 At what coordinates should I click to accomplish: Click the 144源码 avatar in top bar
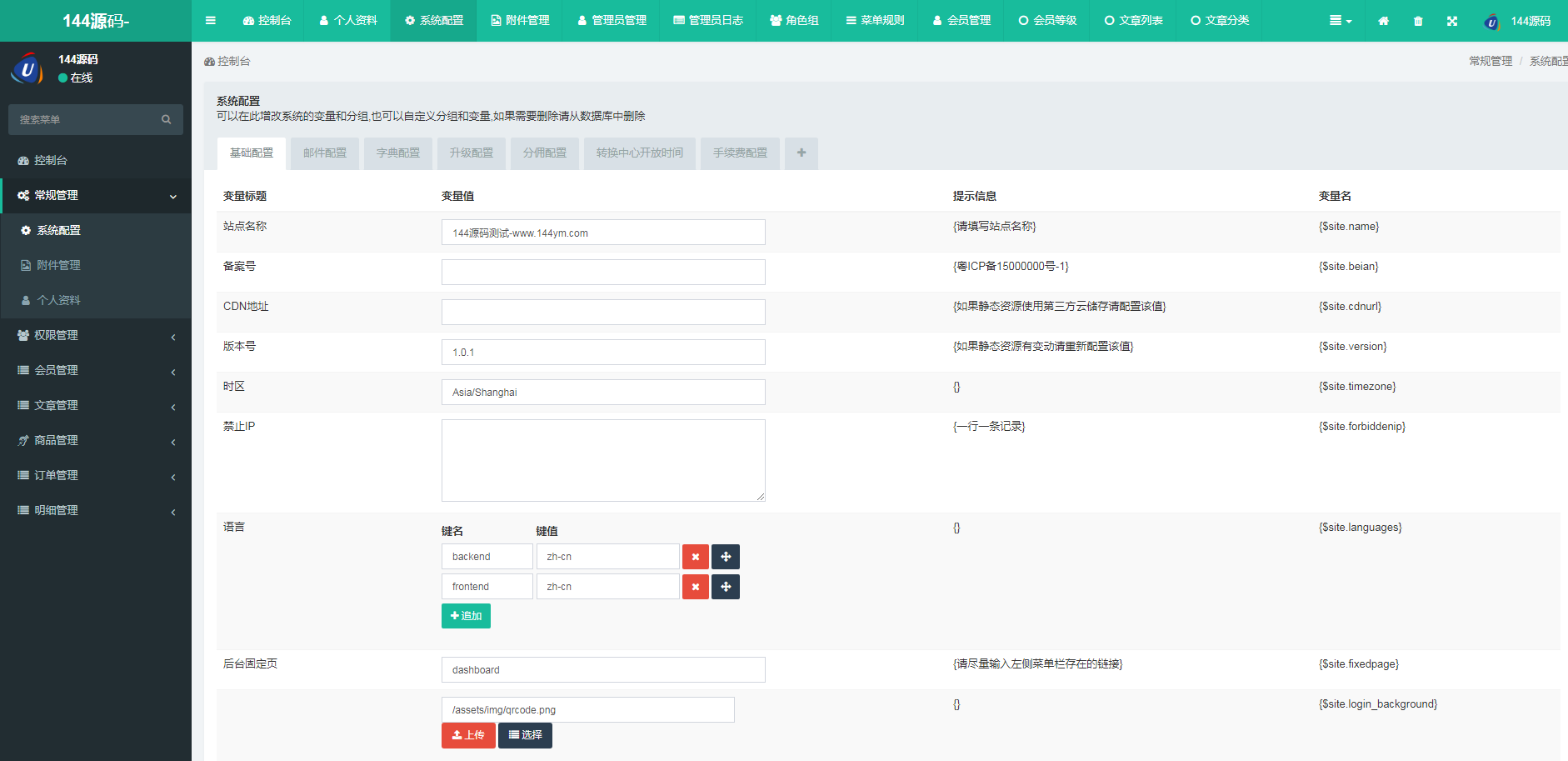1491,22
